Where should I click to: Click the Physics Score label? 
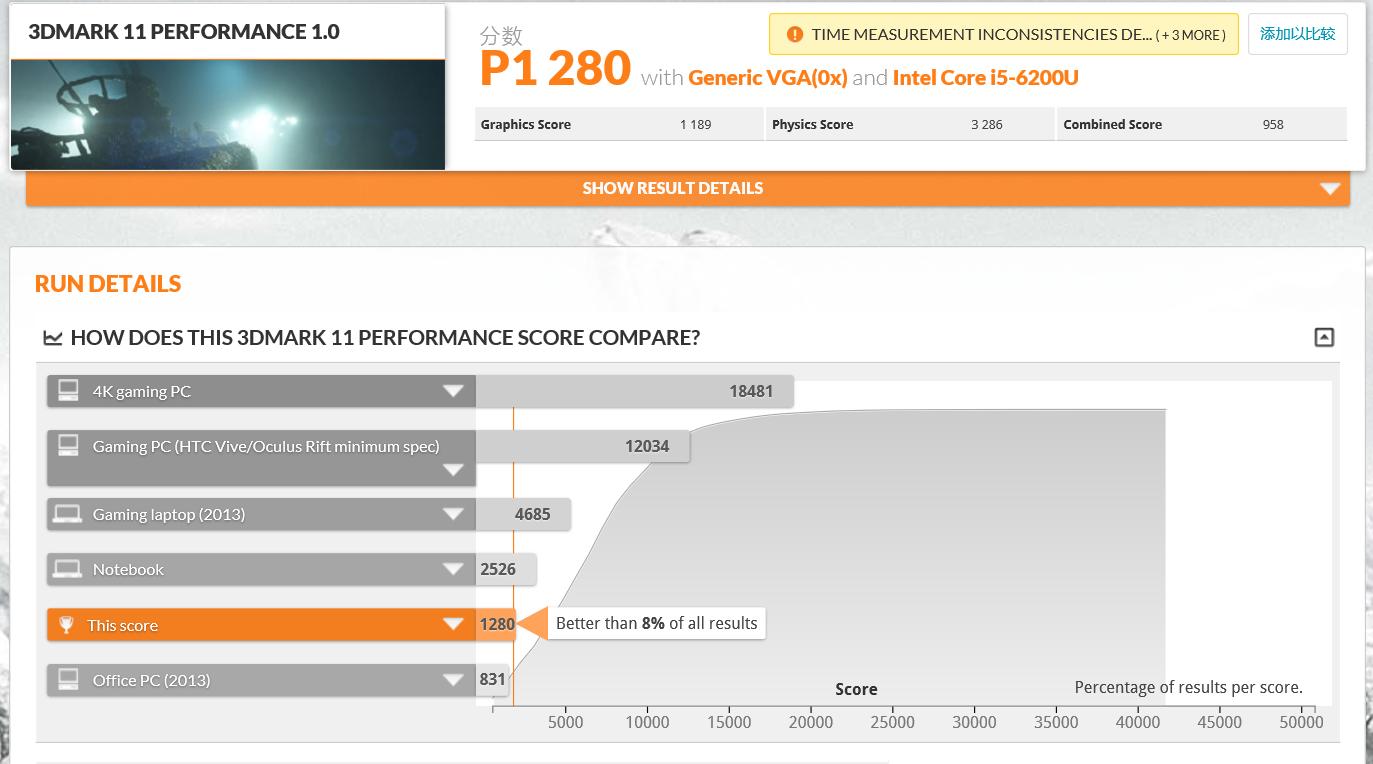click(813, 125)
